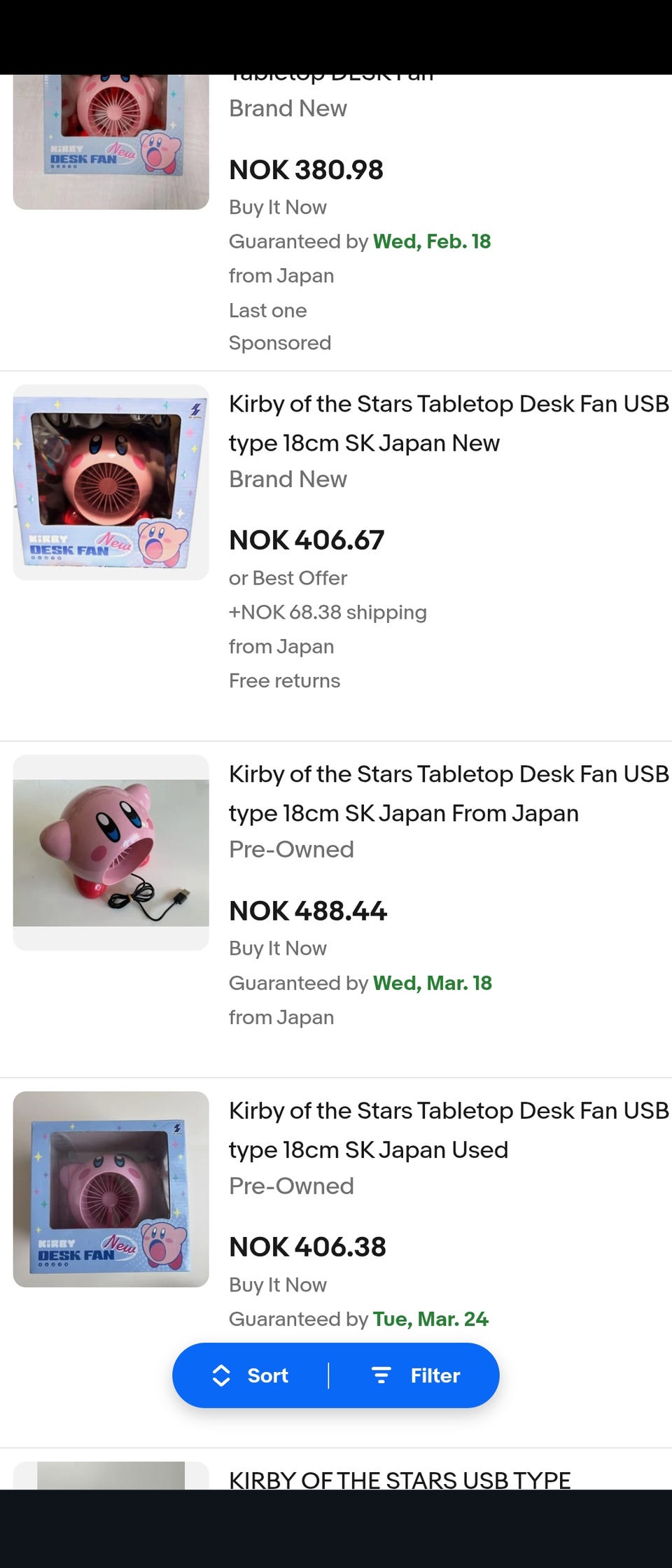Select the NOK 406.38 price
The image size is (672, 1568).
pyautogui.click(x=307, y=1247)
